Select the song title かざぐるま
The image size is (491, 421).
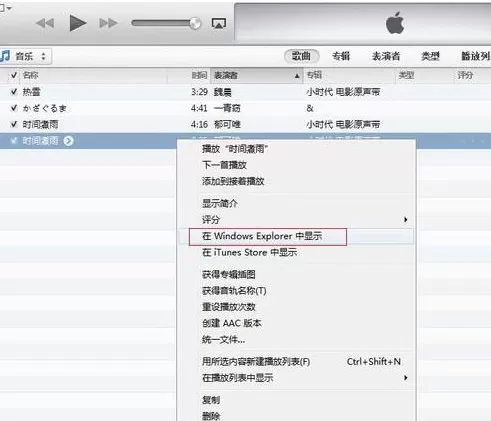pos(45,108)
